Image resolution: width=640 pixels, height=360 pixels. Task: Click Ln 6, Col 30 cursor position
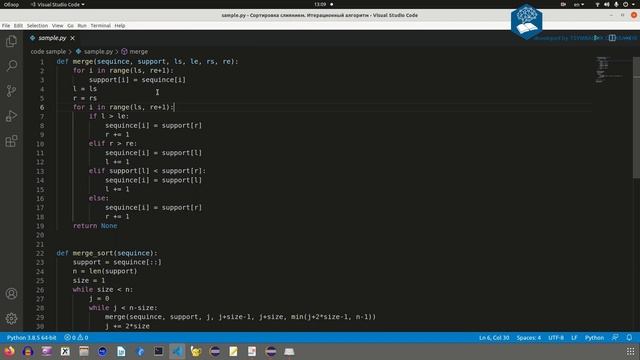[x=494, y=338]
